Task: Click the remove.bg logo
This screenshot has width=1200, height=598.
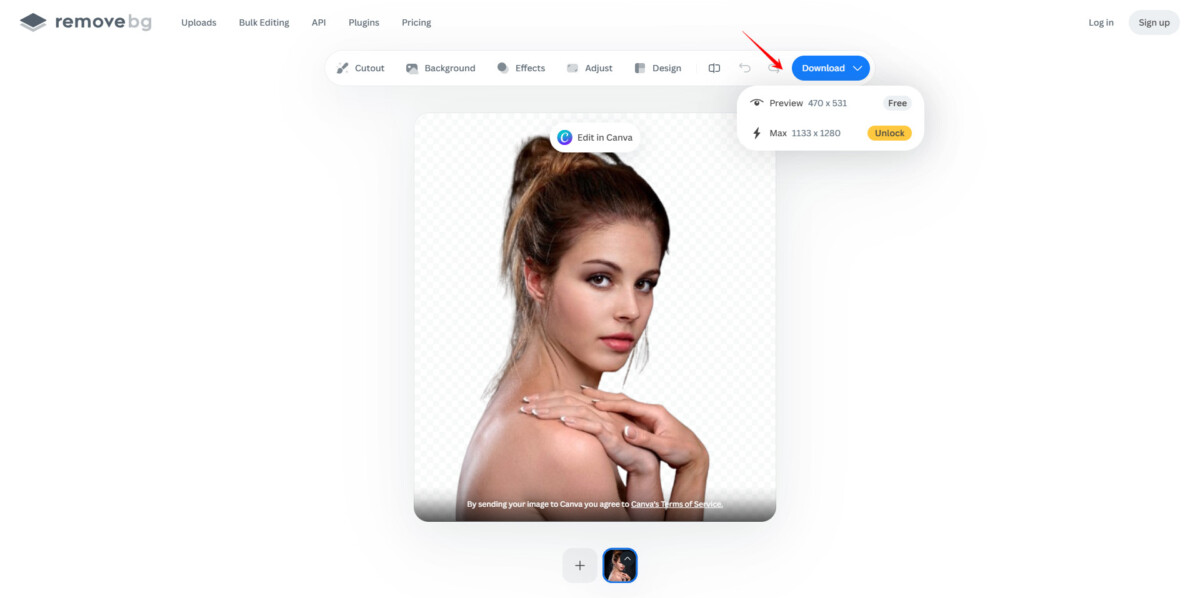Action: pyautogui.click(x=86, y=22)
